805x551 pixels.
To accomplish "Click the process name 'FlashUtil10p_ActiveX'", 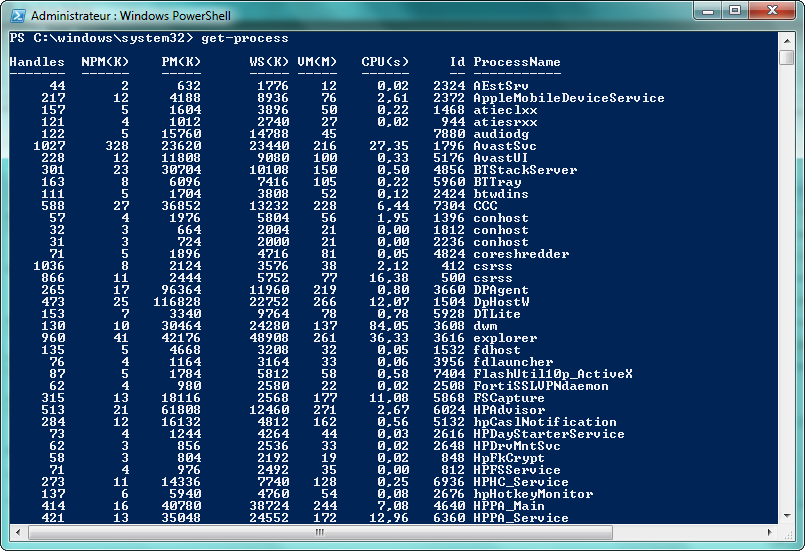I will pos(553,374).
